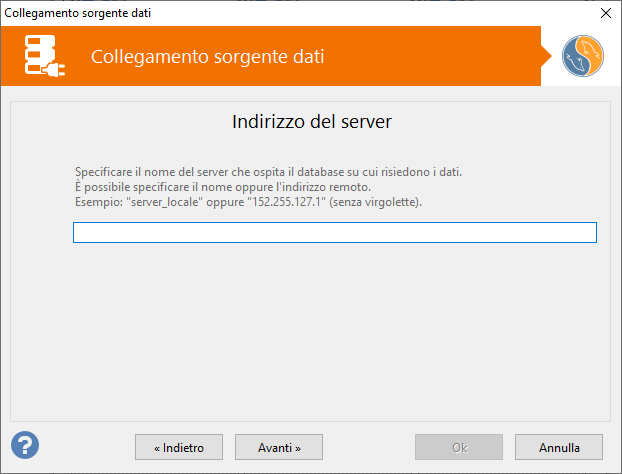Click the blue help question mark icon
The width and height of the screenshot is (622, 474).
tap(25, 445)
